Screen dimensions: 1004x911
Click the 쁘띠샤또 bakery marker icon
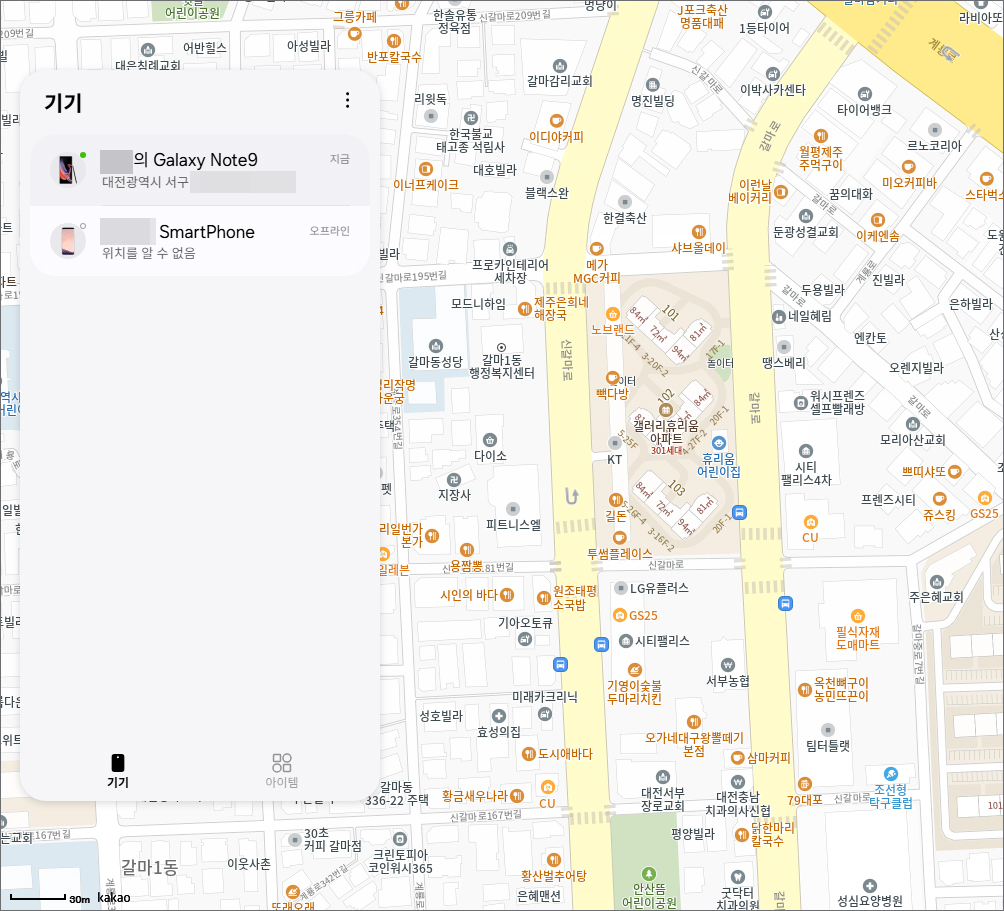pos(955,472)
